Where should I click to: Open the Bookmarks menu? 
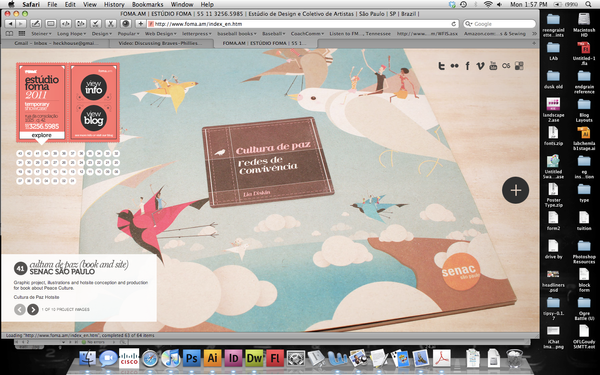coord(147,4)
